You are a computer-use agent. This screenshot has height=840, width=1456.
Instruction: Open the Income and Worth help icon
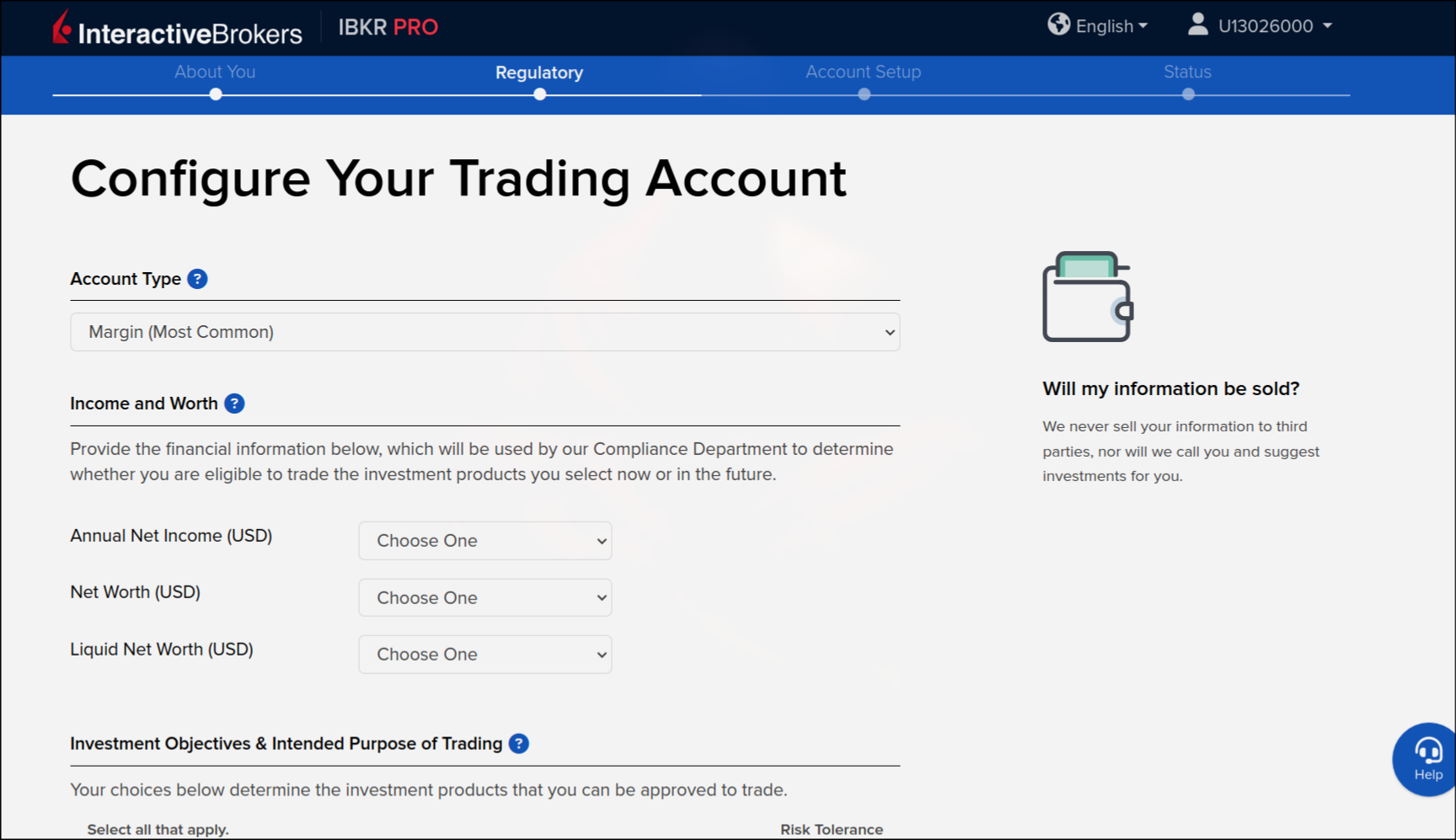[234, 404]
